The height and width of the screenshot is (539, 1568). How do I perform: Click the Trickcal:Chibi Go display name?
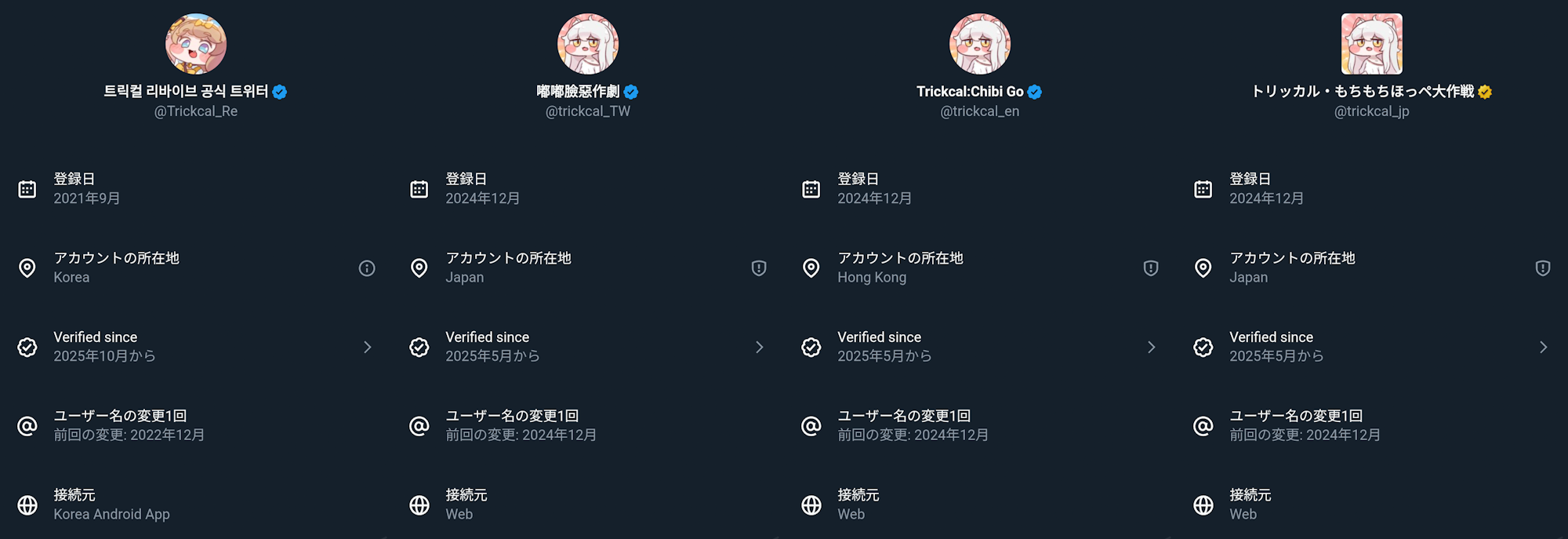tap(970, 92)
